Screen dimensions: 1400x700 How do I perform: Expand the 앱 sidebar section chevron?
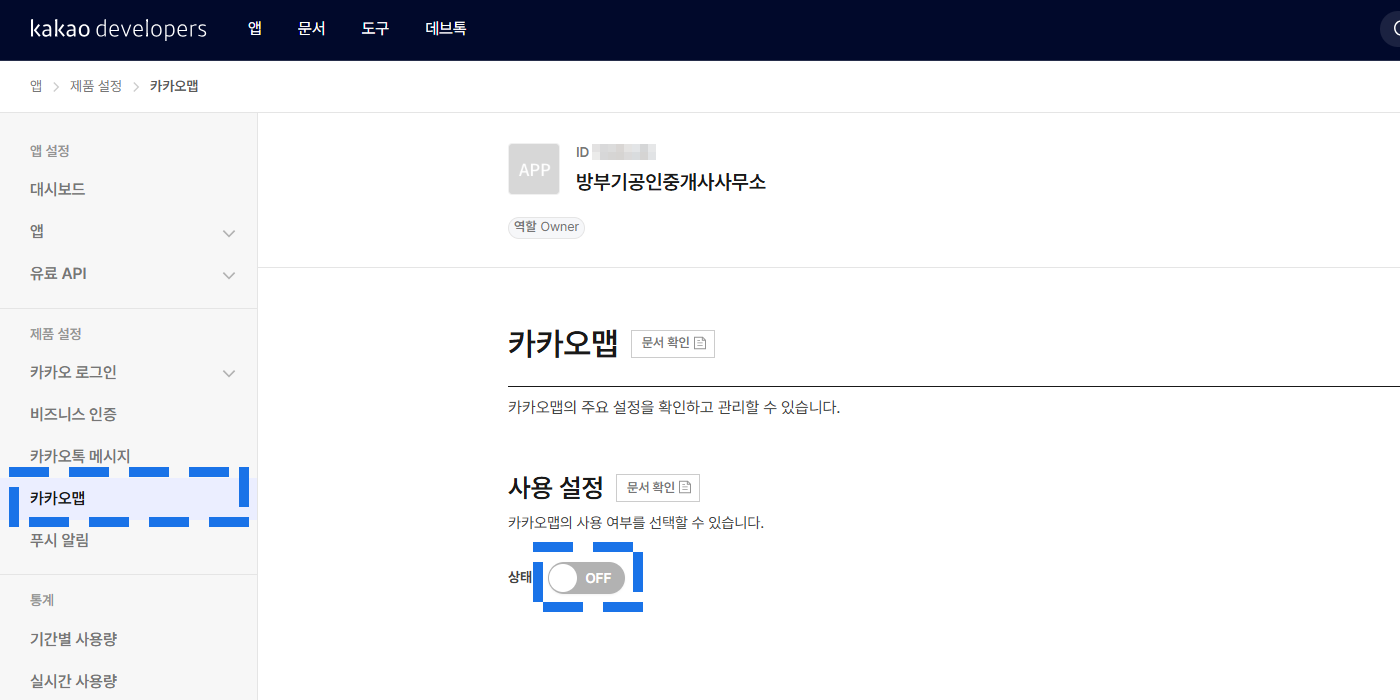pyautogui.click(x=229, y=233)
